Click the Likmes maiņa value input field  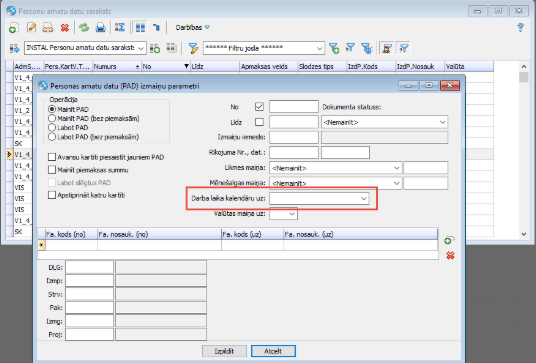click(x=426, y=168)
